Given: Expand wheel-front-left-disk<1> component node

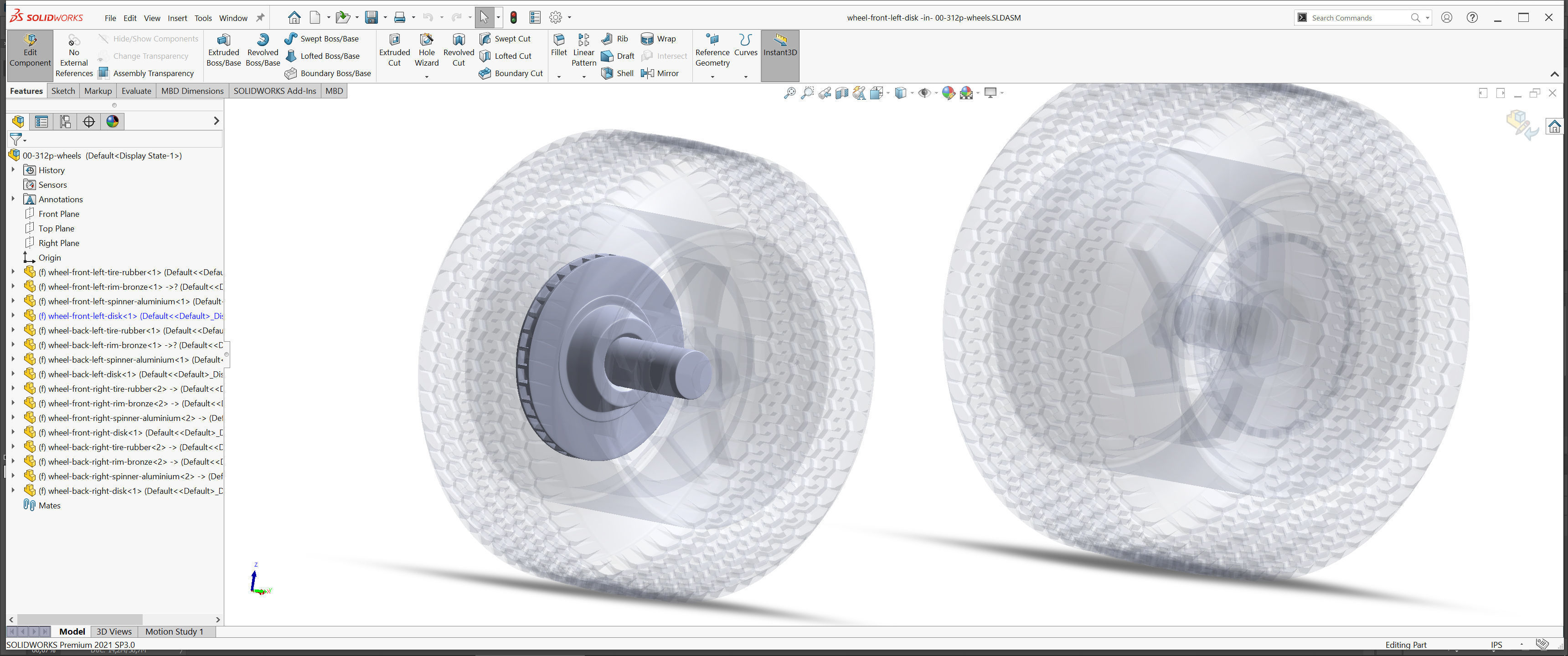Looking at the screenshot, I should 13,315.
